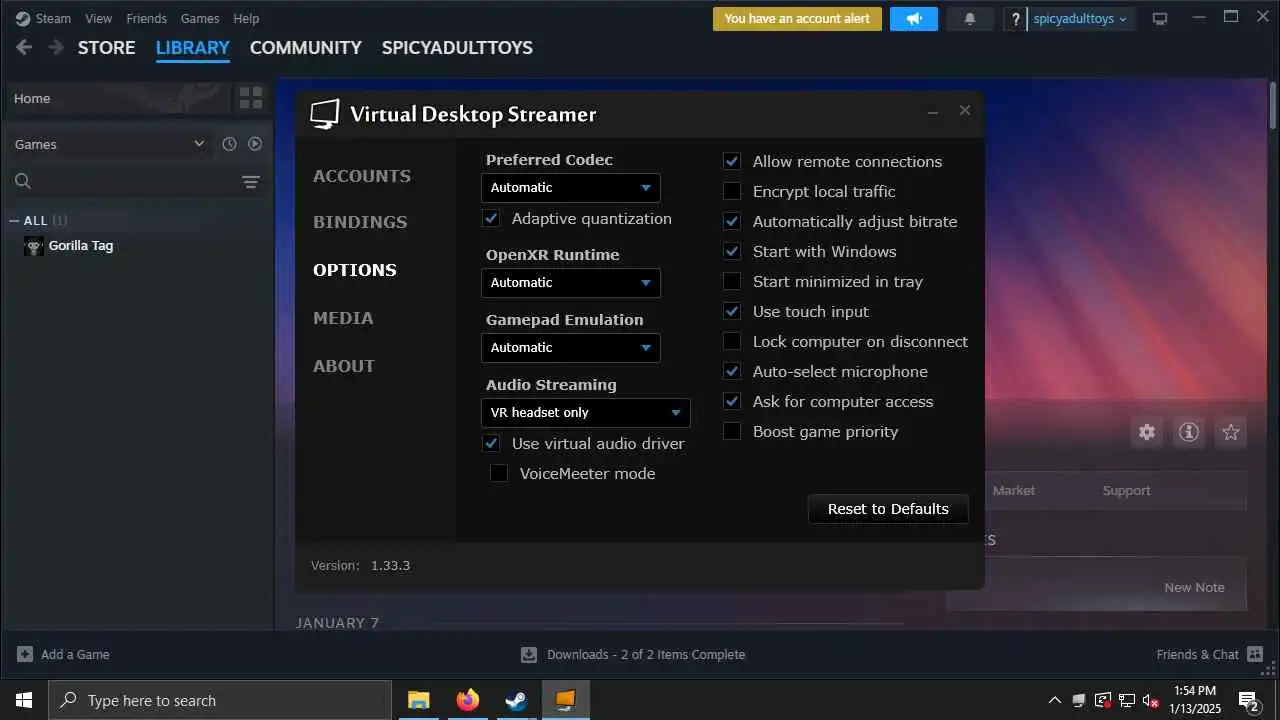Screen dimensions: 1280x720
Task: Click the Steam forward navigation arrow
Action: [56, 47]
